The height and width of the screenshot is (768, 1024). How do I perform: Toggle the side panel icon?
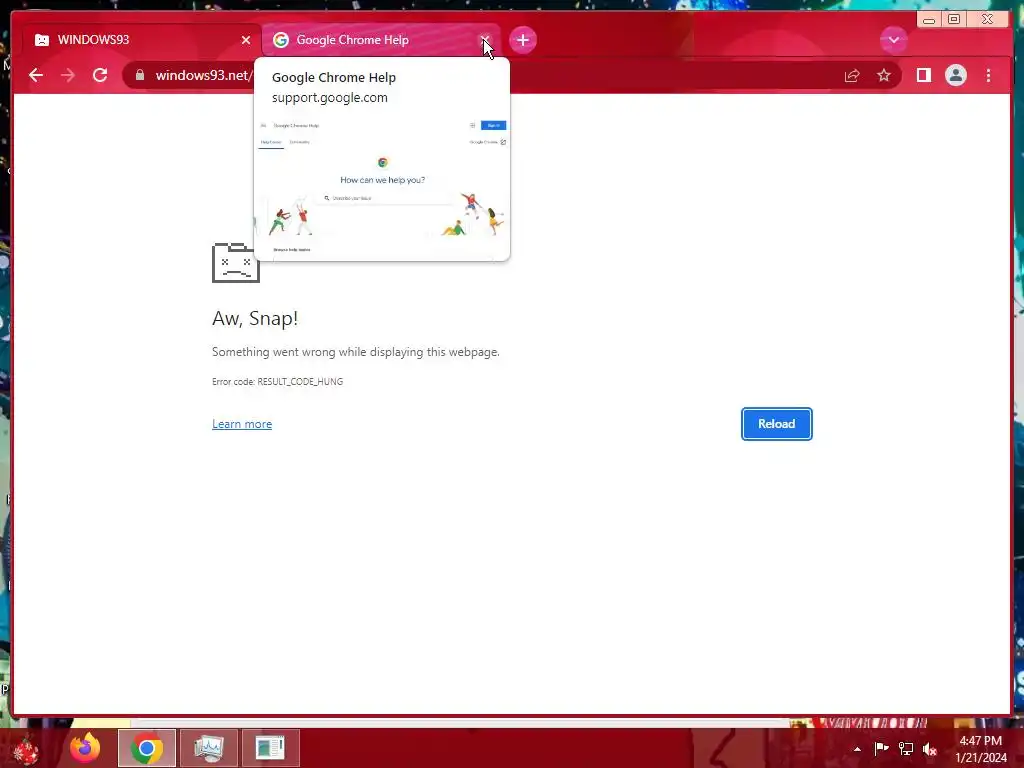[x=923, y=76]
